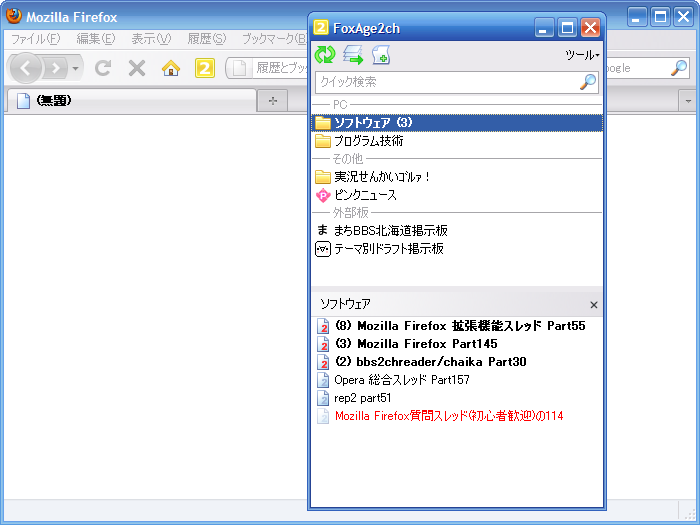The width and height of the screenshot is (700, 525).
Task: Open the ファイル menu in Firefox
Action: click(35, 39)
